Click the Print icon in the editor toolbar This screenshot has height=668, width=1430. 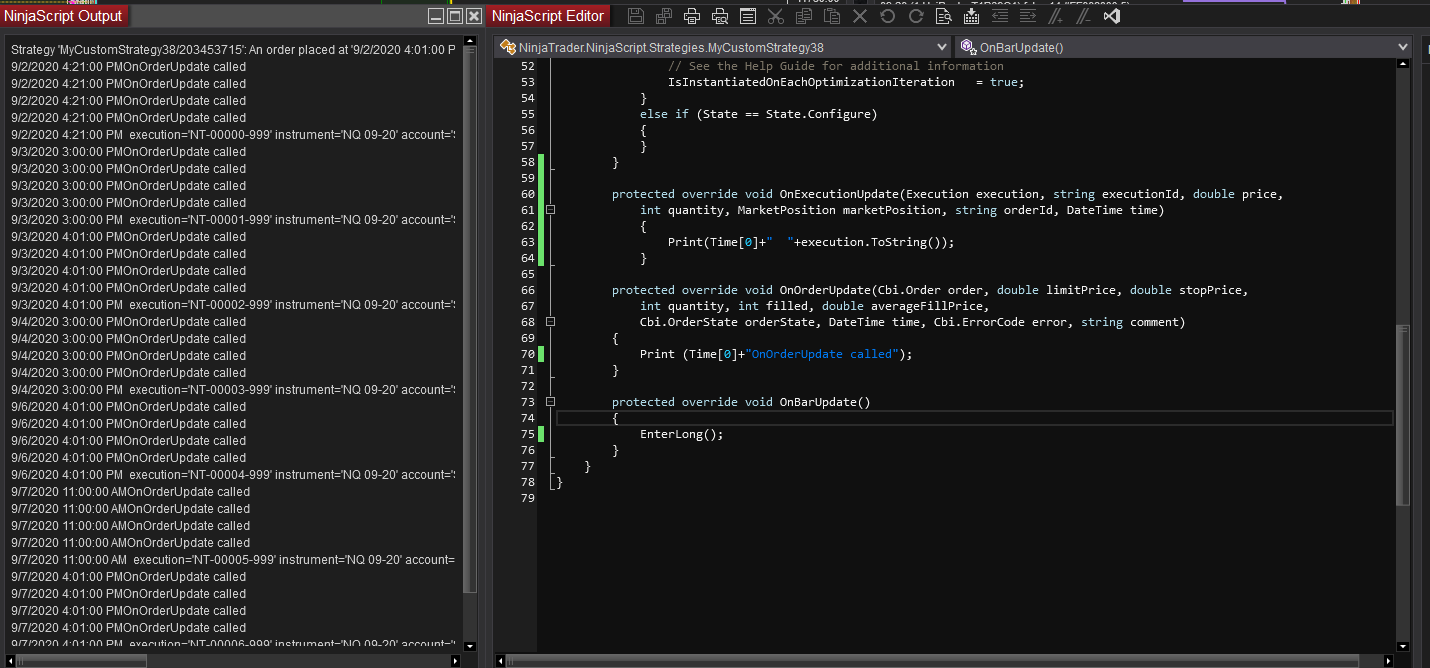click(691, 16)
